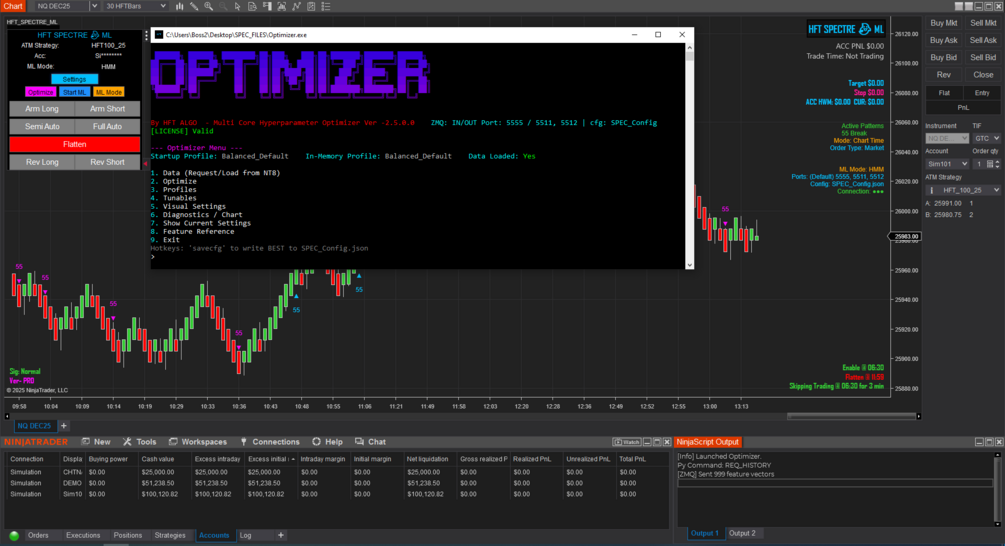This screenshot has height=546, width=1005.
Task: Switch to the Strategies tab
Action: coord(170,536)
